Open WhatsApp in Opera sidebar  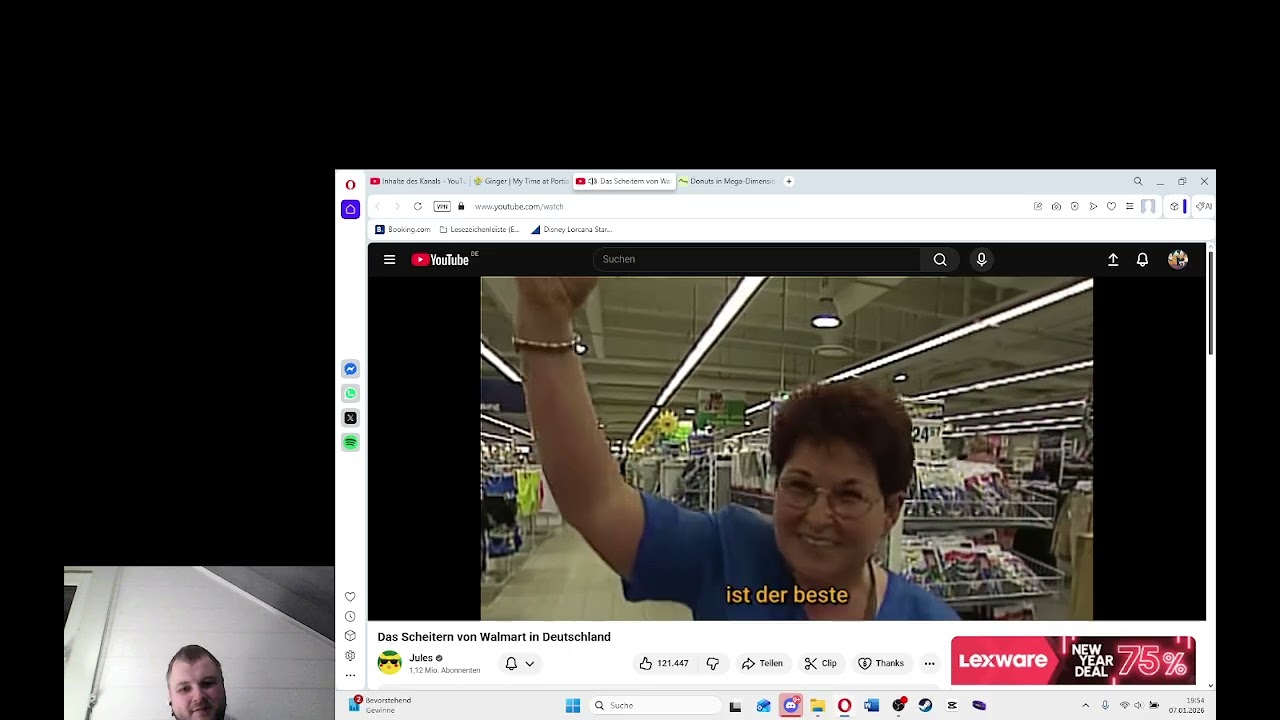[350, 393]
